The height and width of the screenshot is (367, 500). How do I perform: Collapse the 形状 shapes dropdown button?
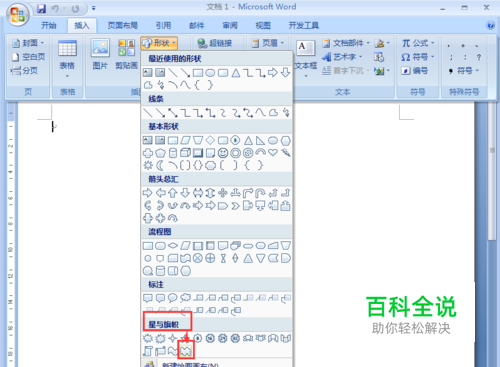tap(159, 43)
